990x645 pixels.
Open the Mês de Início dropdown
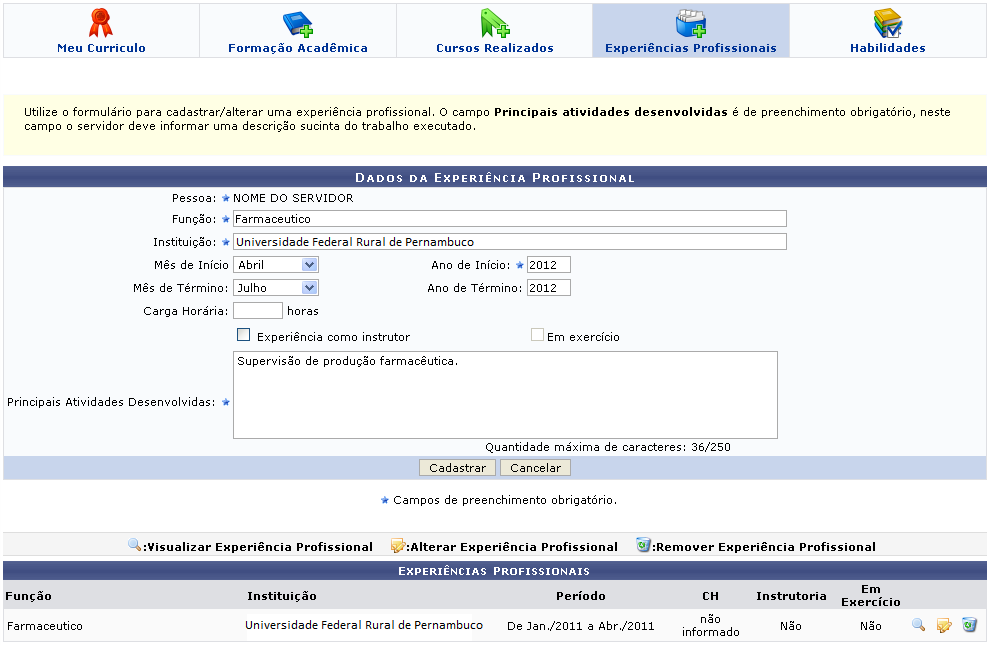coord(276,265)
